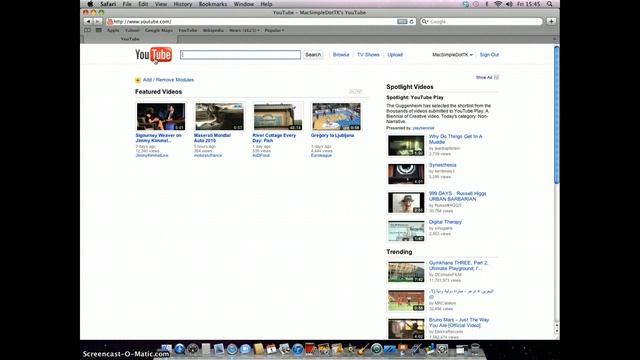Click the Safari address bar URL
The height and width of the screenshot is (360, 640).
coord(142,22)
